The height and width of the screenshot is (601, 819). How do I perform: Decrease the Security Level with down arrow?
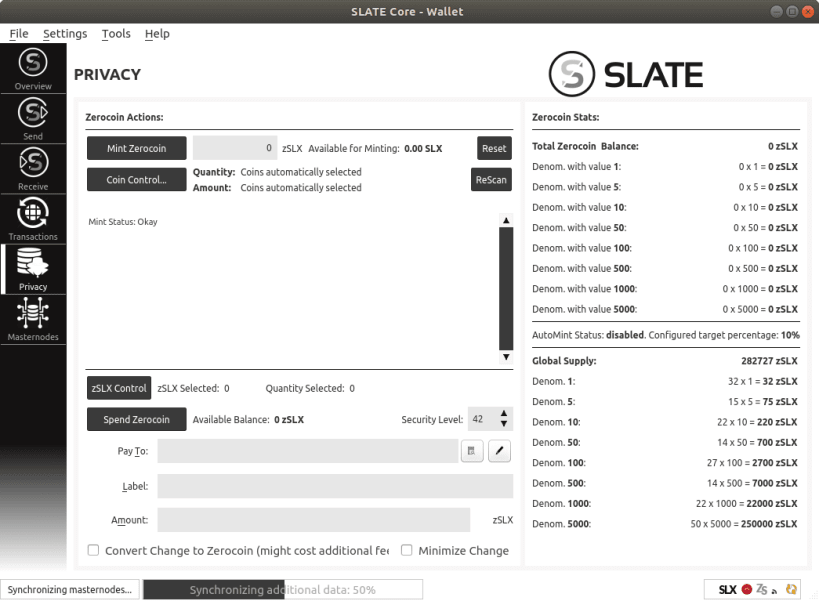[x=504, y=424]
